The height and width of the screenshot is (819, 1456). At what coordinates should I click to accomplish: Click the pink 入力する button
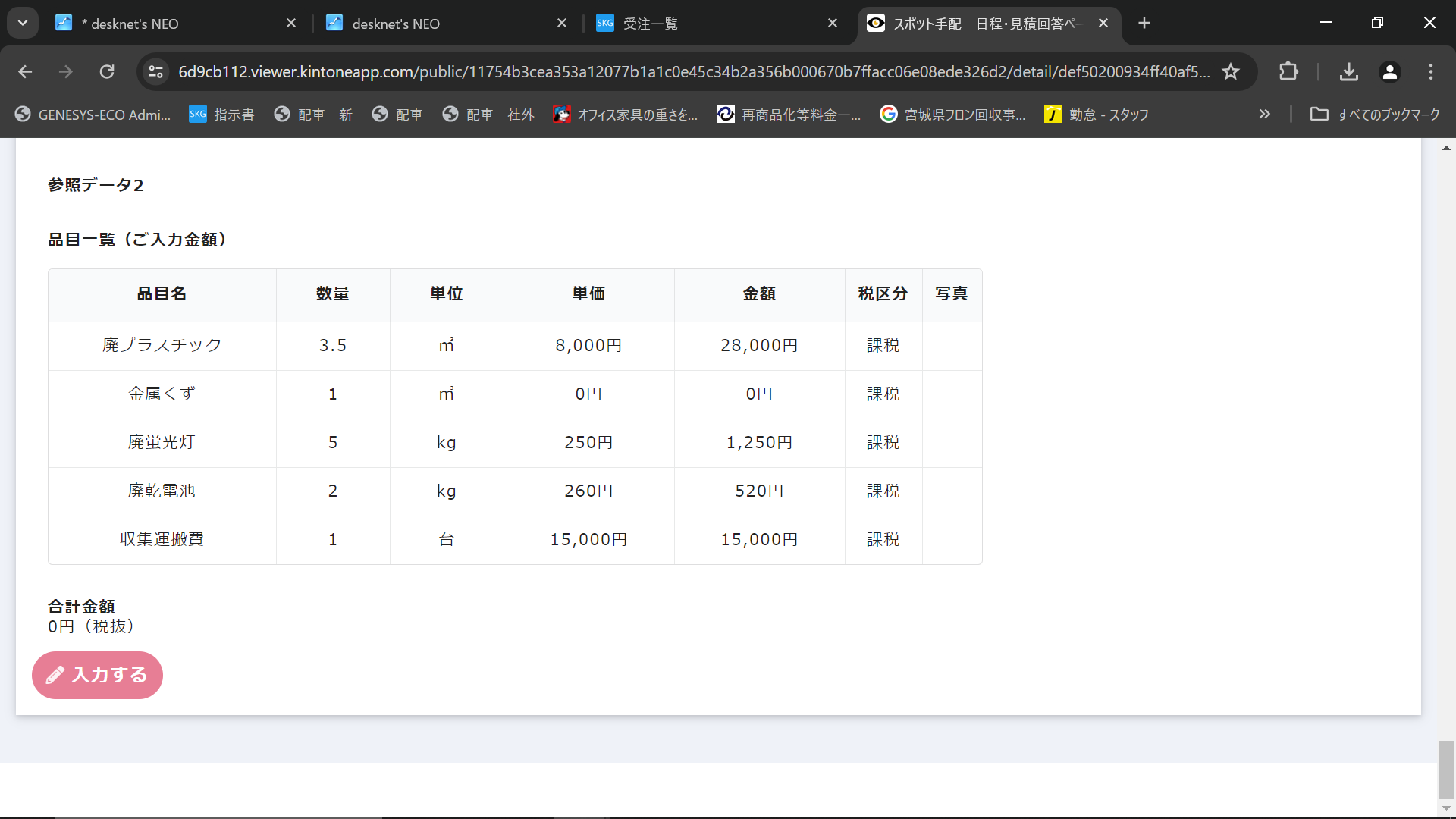click(x=97, y=675)
